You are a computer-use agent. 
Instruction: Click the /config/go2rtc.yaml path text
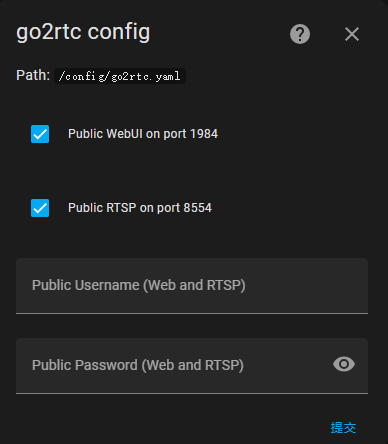[x=120, y=76]
